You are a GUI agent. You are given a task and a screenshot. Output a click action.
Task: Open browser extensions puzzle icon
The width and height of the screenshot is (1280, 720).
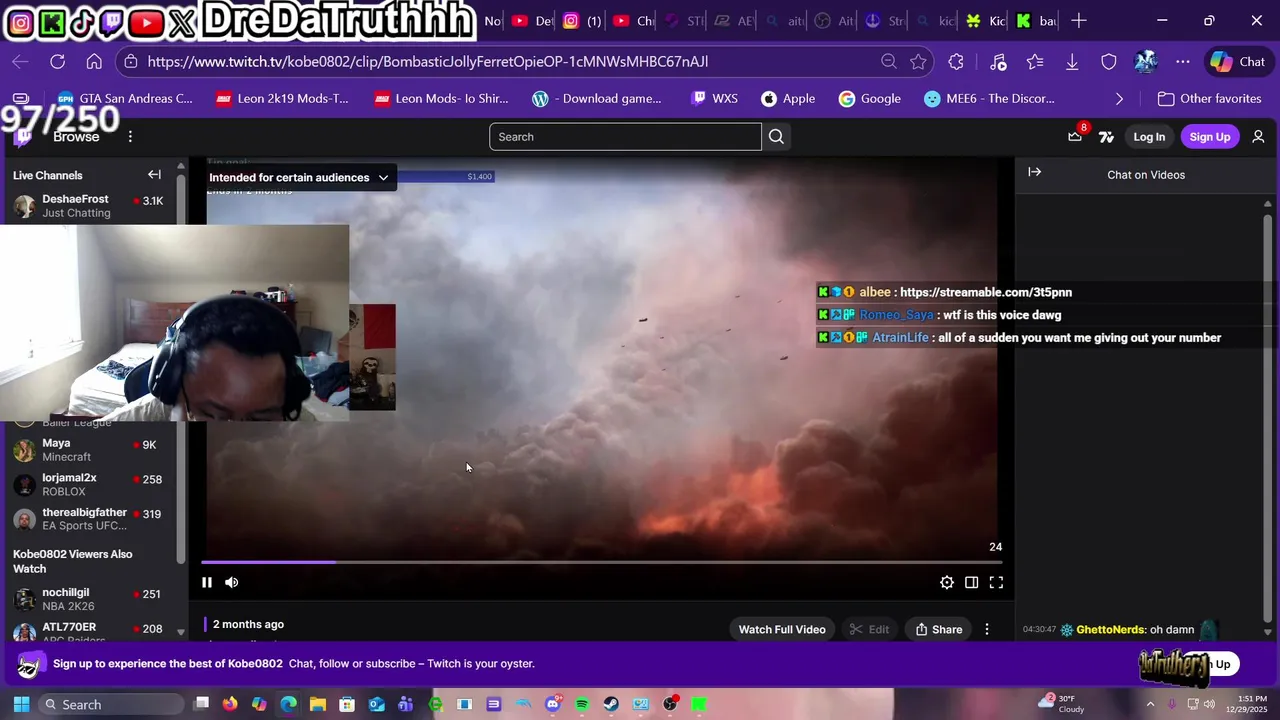point(956,62)
